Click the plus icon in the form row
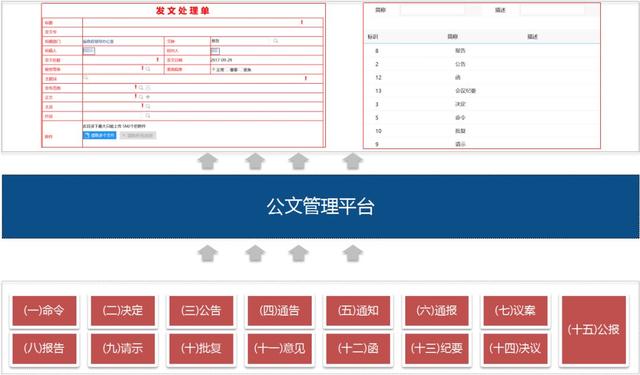 click(x=148, y=97)
